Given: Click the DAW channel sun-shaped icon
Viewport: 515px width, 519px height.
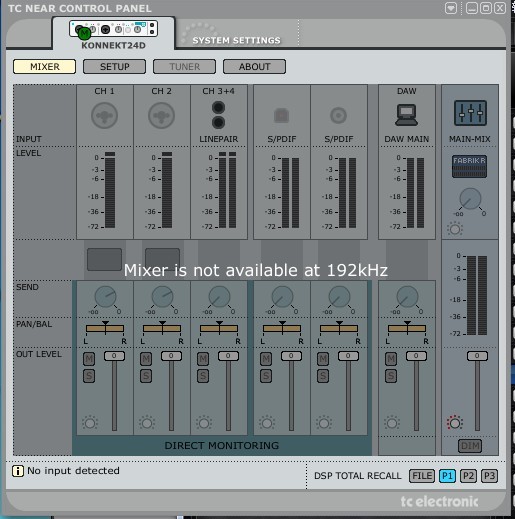Looking at the screenshot, I should click(392, 423).
